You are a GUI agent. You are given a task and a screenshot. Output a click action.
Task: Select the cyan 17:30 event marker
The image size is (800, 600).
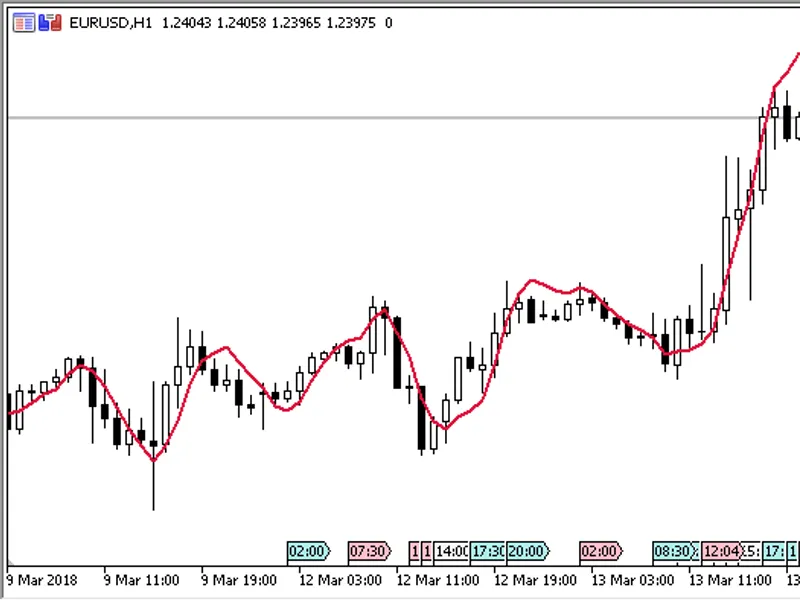tap(488, 551)
